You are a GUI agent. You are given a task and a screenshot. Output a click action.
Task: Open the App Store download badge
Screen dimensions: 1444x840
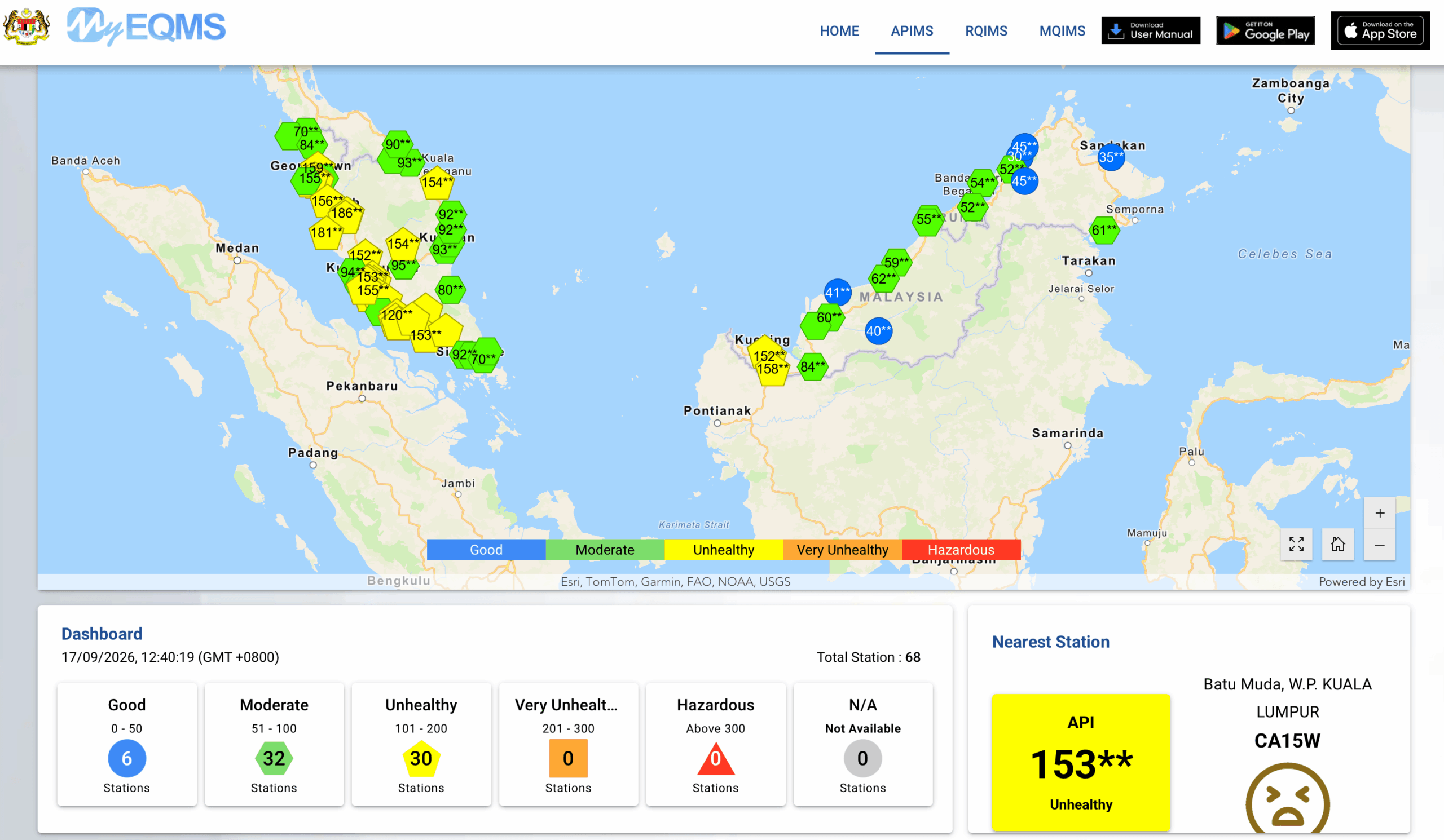(x=1380, y=30)
